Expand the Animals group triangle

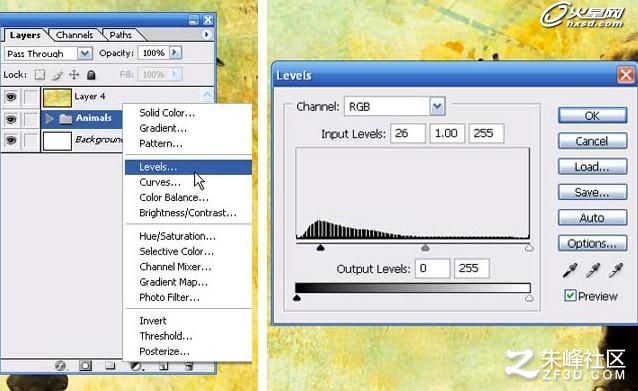[49, 118]
